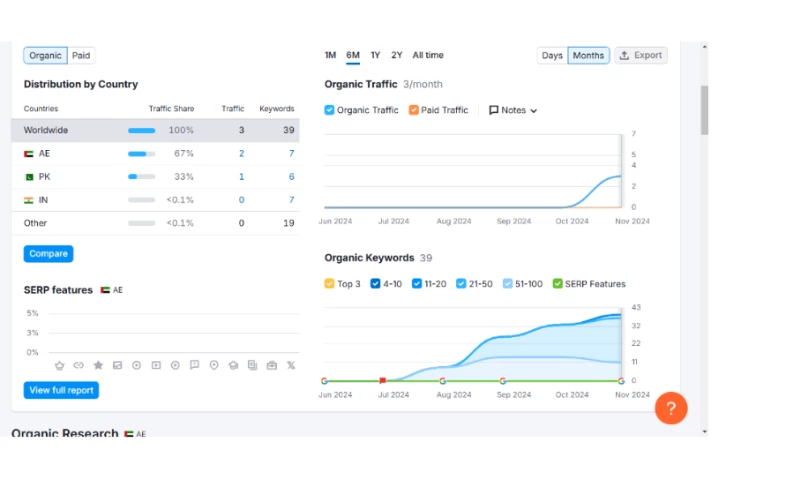Click the map pin local pack icon
The image size is (800, 480).
point(214,366)
